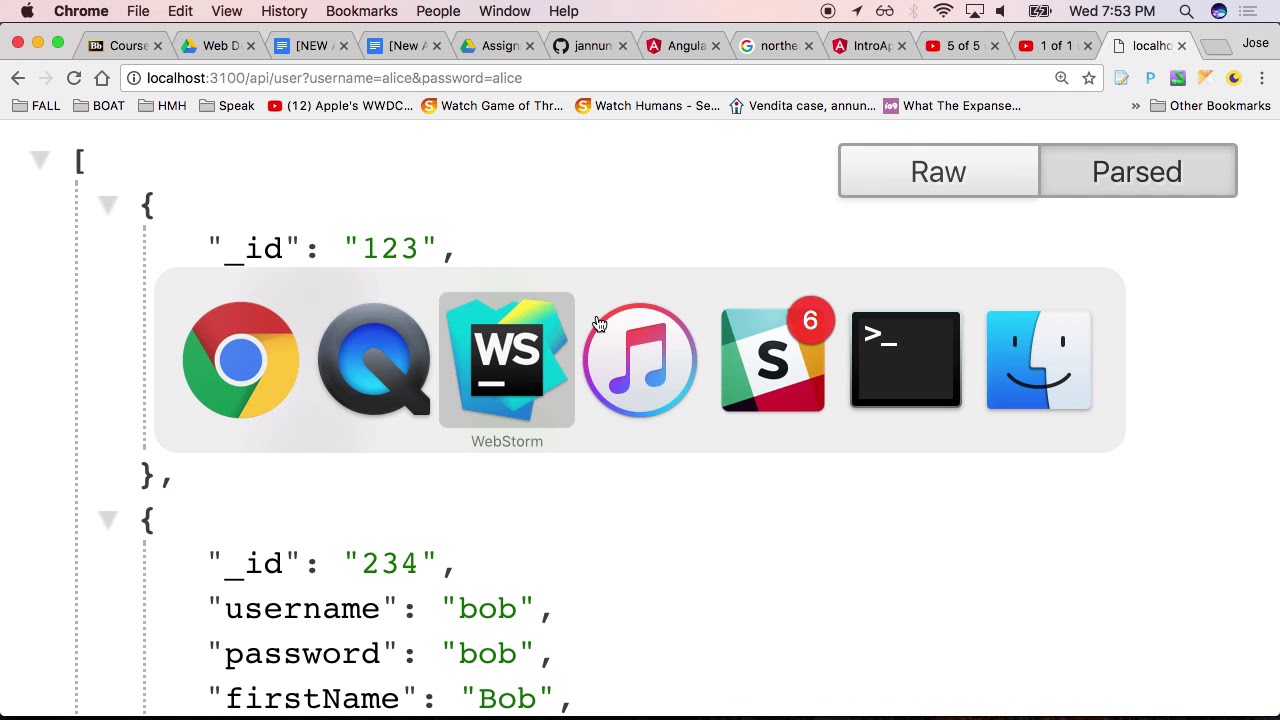
Task: Open Spotlight search in menu bar
Action: tap(1186, 11)
